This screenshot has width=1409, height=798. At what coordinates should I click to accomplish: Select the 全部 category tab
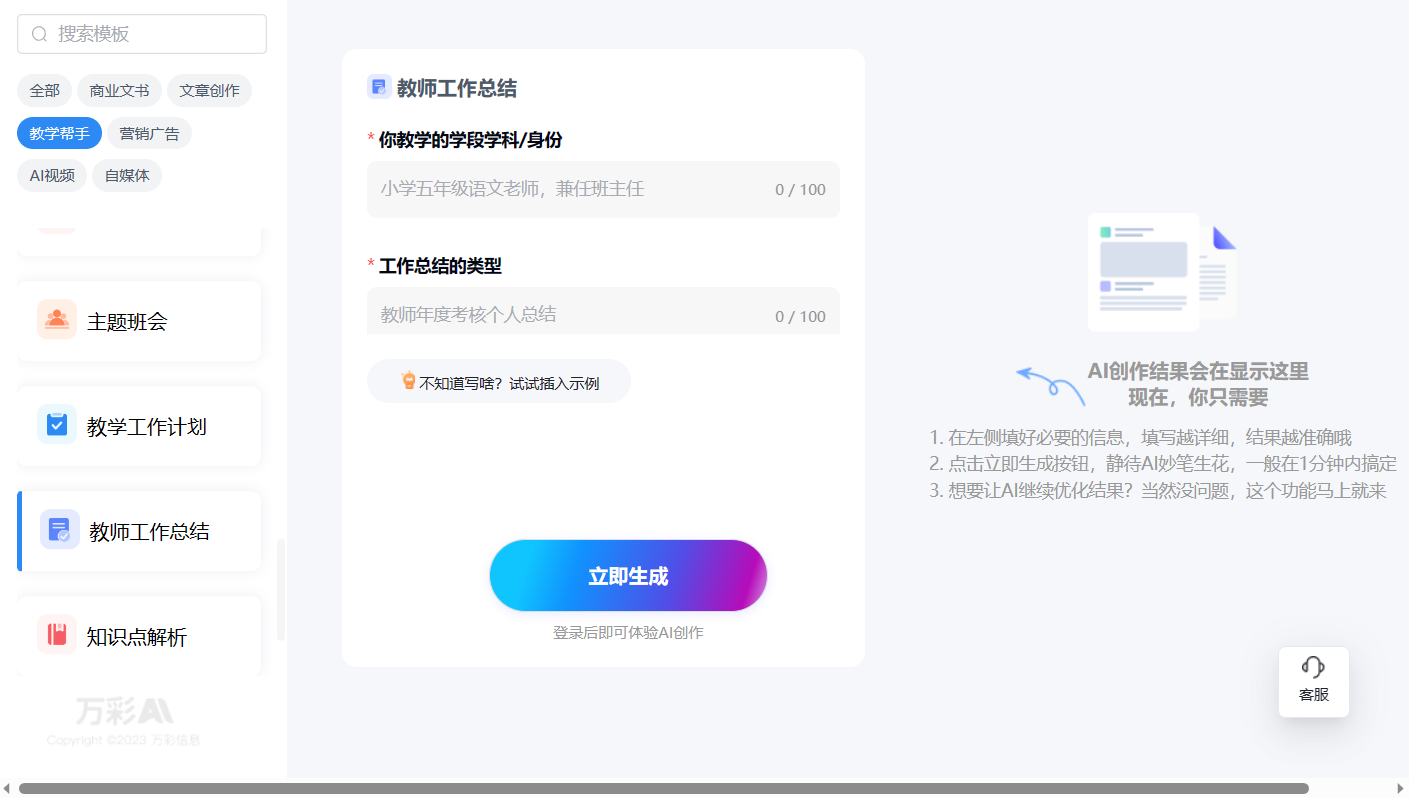pyautogui.click(x=45, y=91)
